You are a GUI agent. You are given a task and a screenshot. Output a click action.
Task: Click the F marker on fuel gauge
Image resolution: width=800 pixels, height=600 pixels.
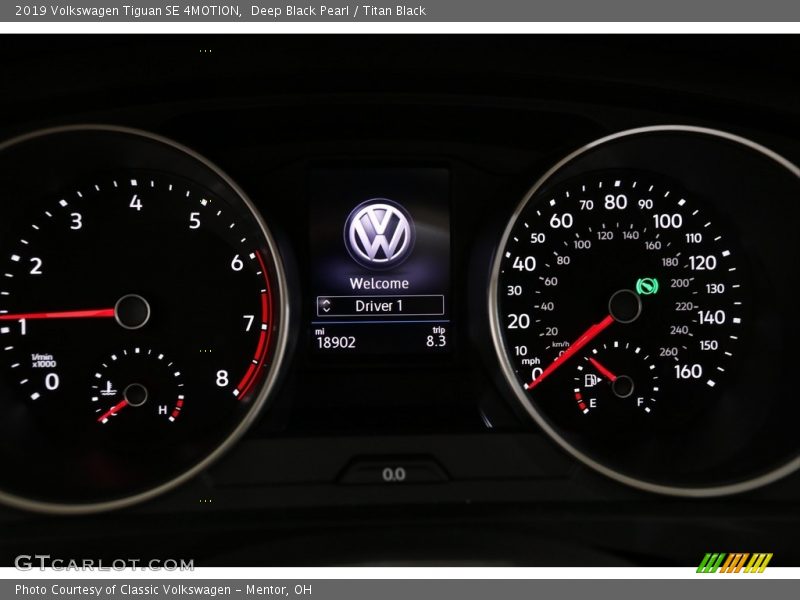tap(640, 402)
